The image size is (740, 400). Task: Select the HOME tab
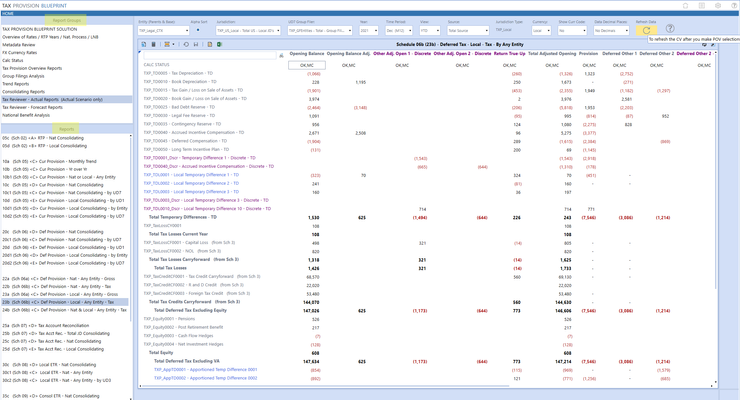click(x=8, y=14)
